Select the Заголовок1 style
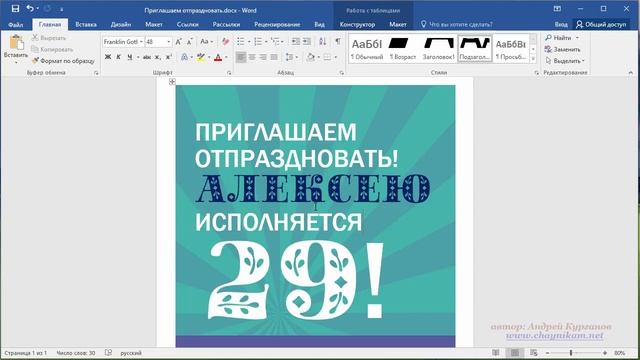This screenshot has height=360, width=640. (438, 48)
